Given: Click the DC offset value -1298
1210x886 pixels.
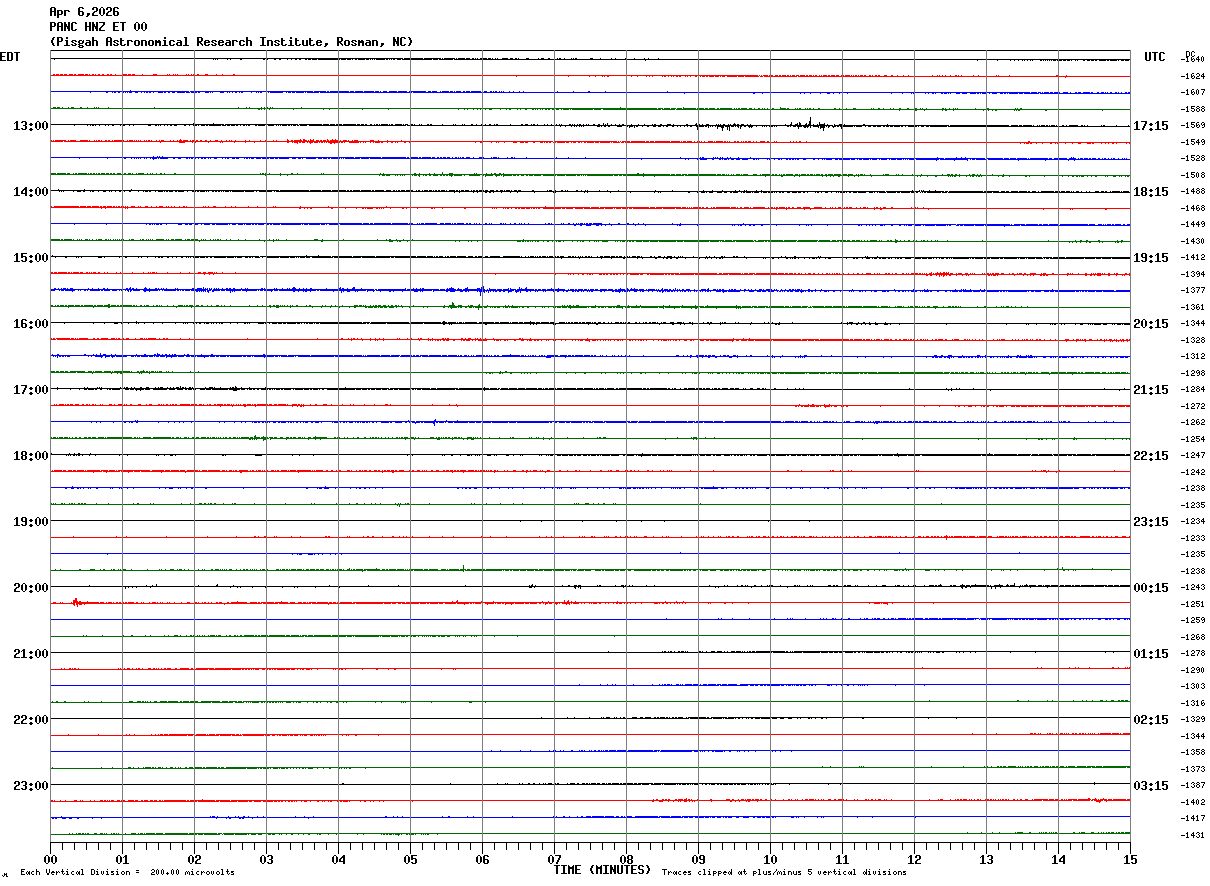Looking at the screenshot, I should (1193, 373).
